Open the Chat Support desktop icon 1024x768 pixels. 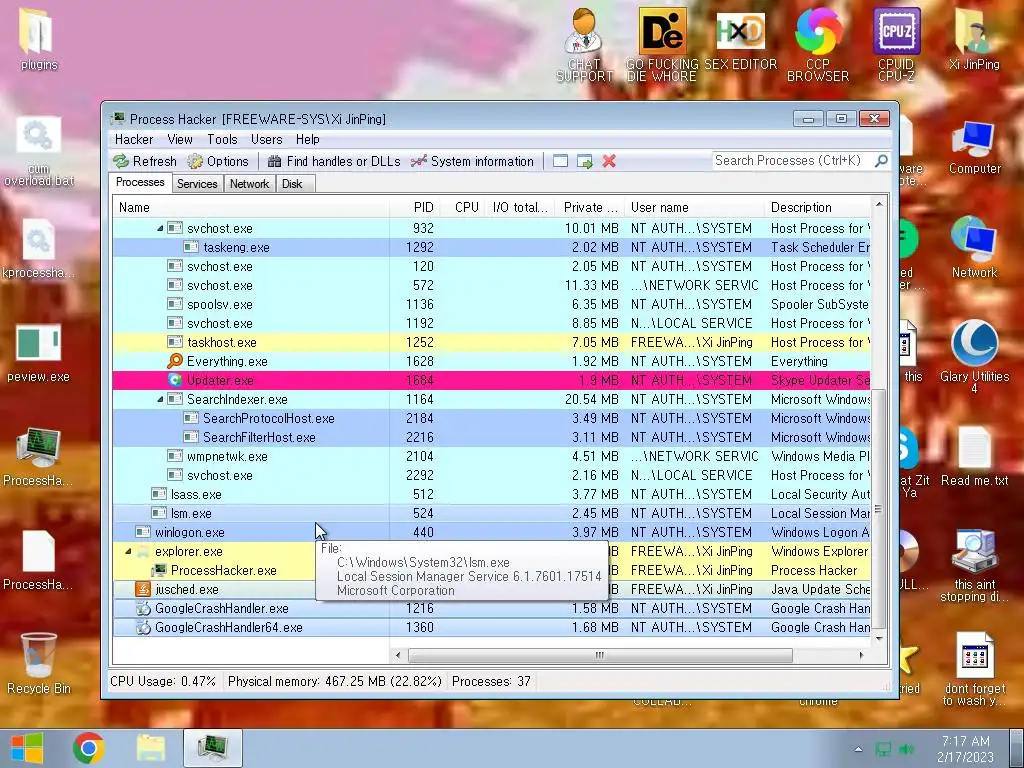584,44
